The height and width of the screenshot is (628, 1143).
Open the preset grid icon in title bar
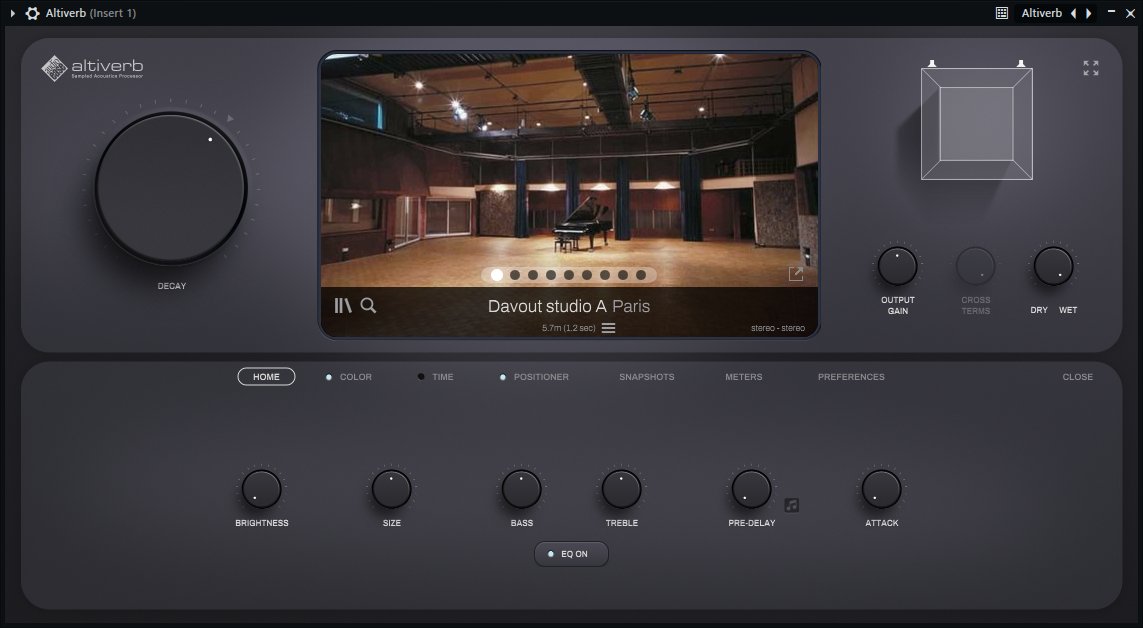point(1002,13)
